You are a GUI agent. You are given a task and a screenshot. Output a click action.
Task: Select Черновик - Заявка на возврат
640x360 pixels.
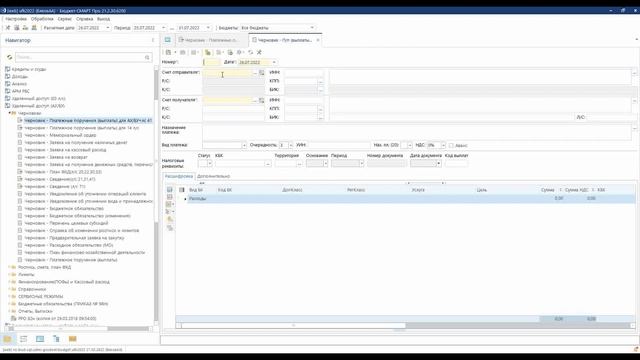56,157
